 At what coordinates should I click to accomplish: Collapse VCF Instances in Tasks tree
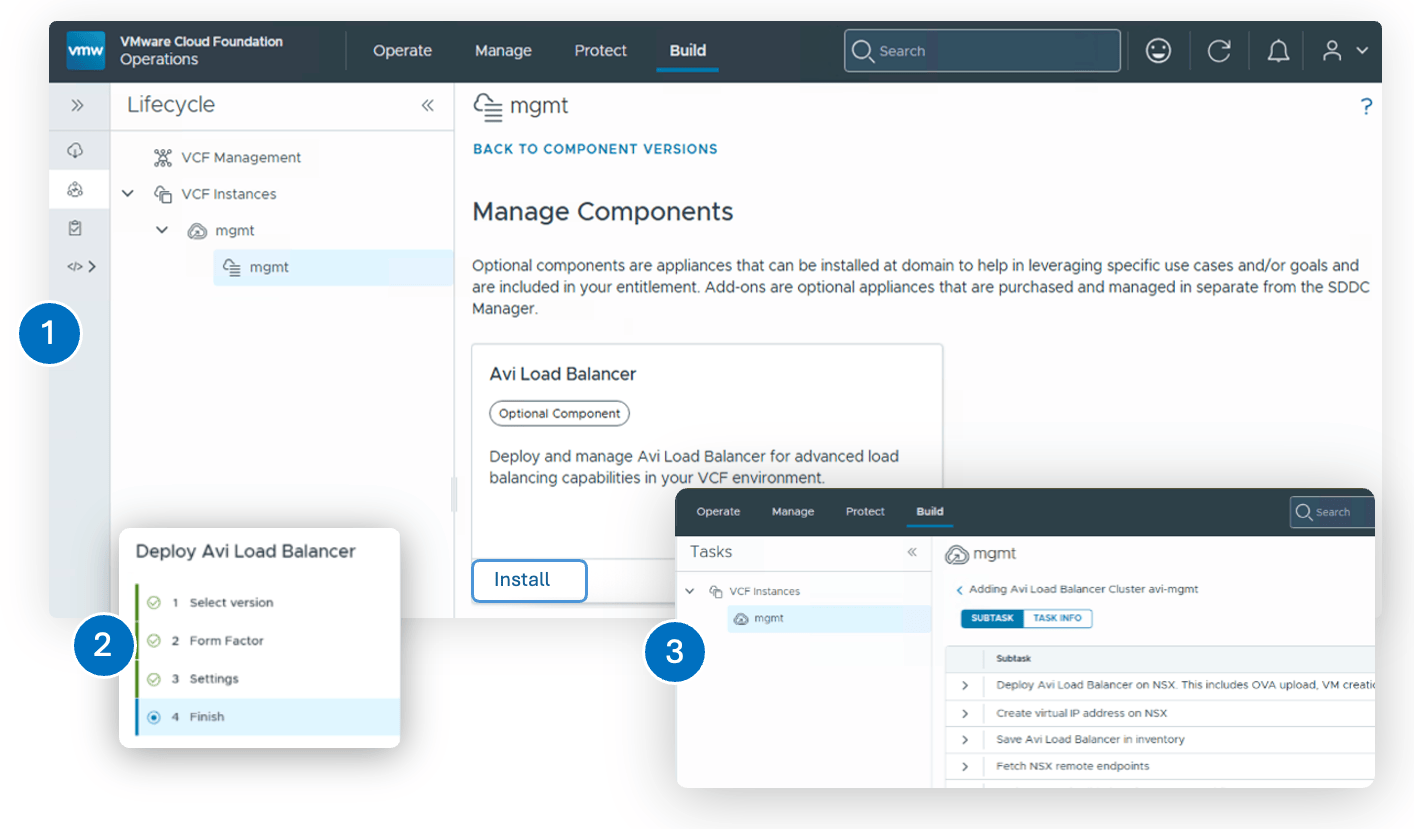point(689,591)
